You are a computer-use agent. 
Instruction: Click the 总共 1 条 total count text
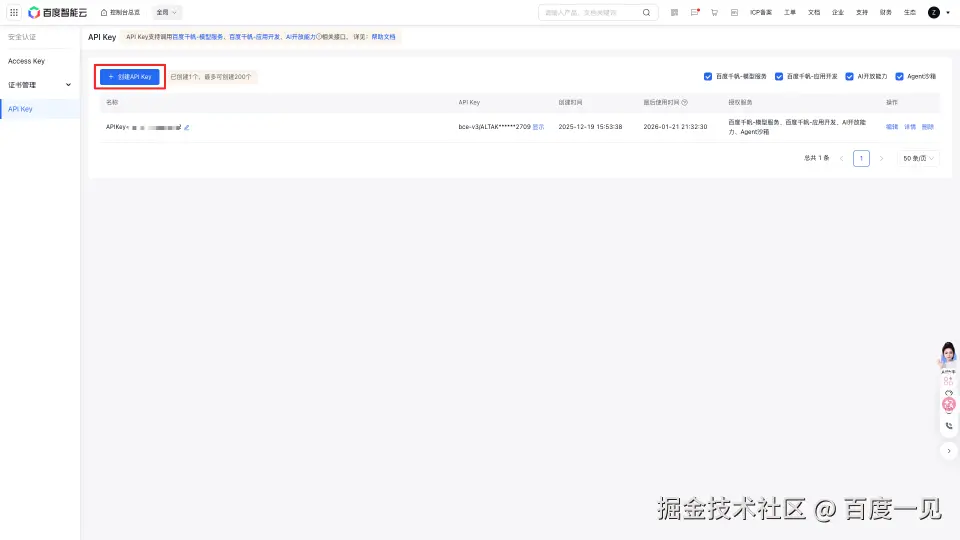coord(816,158)
